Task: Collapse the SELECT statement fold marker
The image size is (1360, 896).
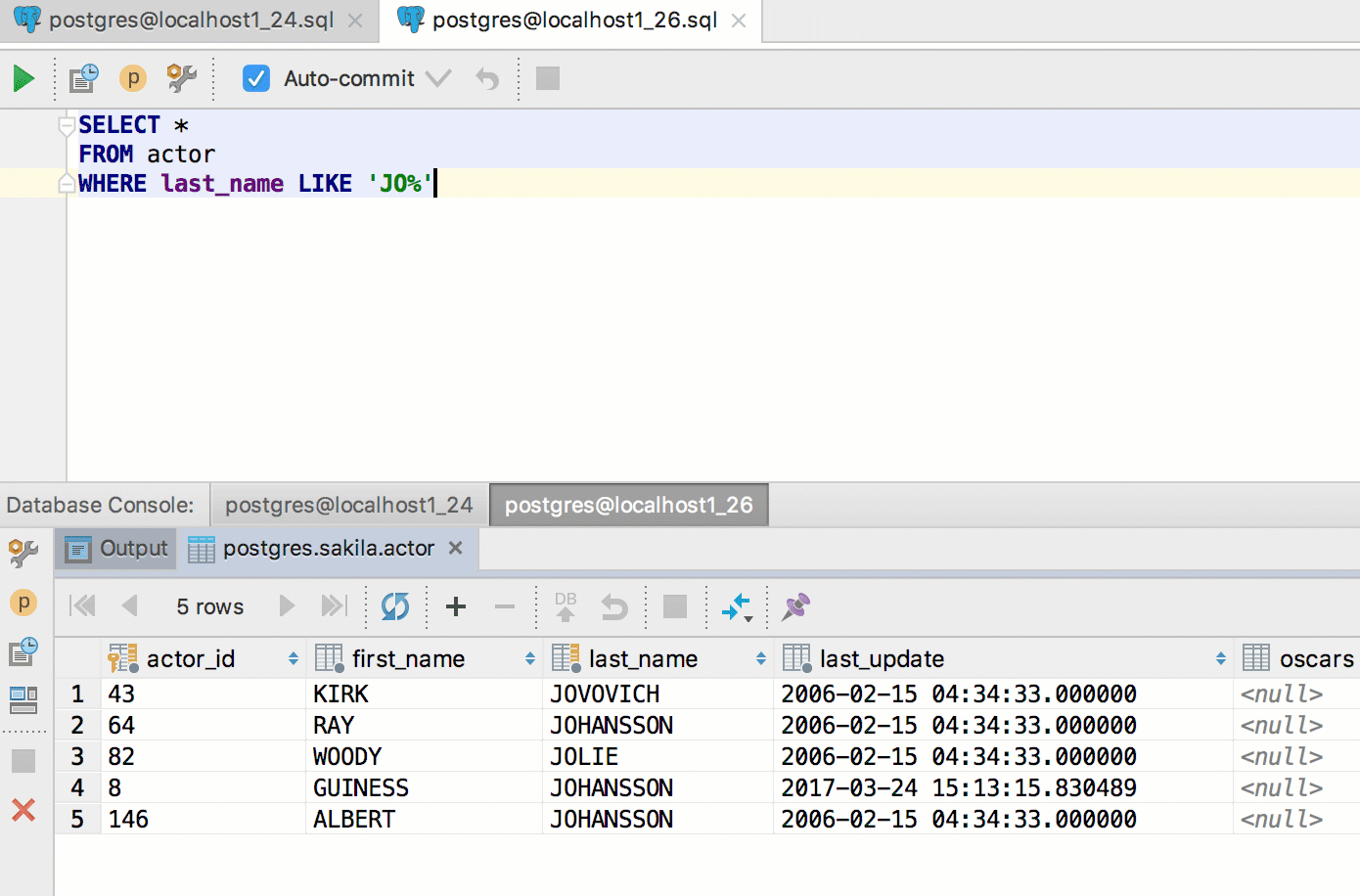Action: (67, 125)
